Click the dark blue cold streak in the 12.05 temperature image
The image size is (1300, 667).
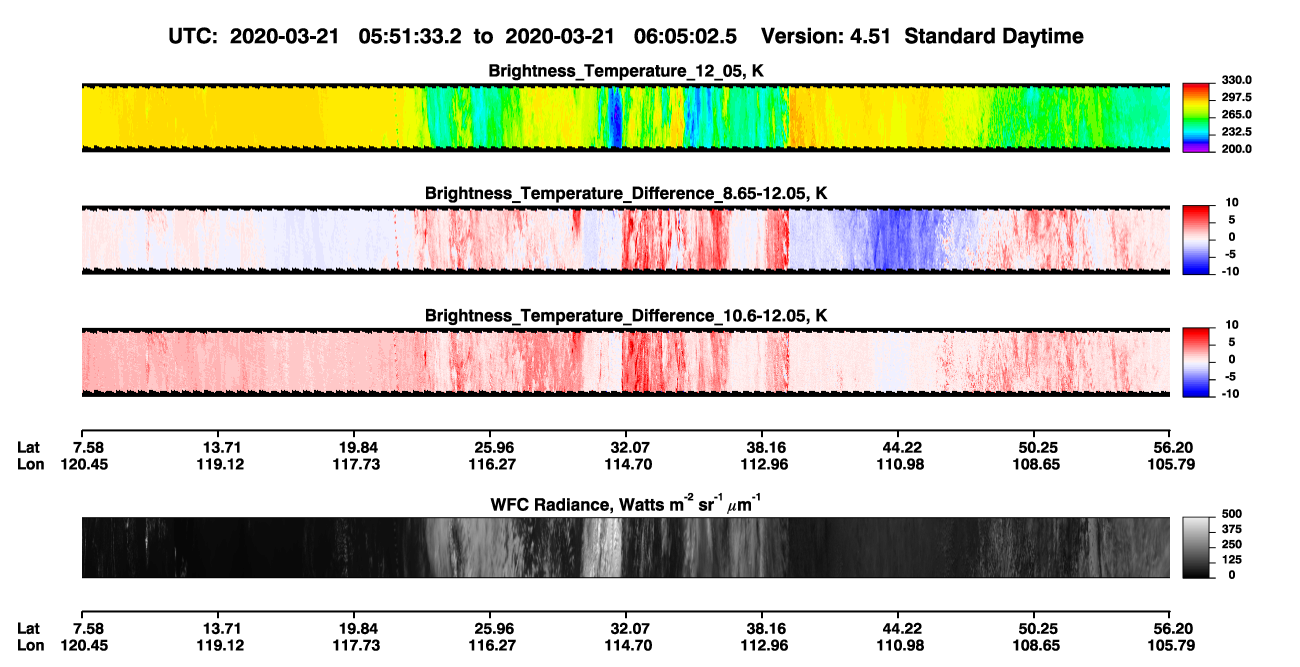(615, 117)
